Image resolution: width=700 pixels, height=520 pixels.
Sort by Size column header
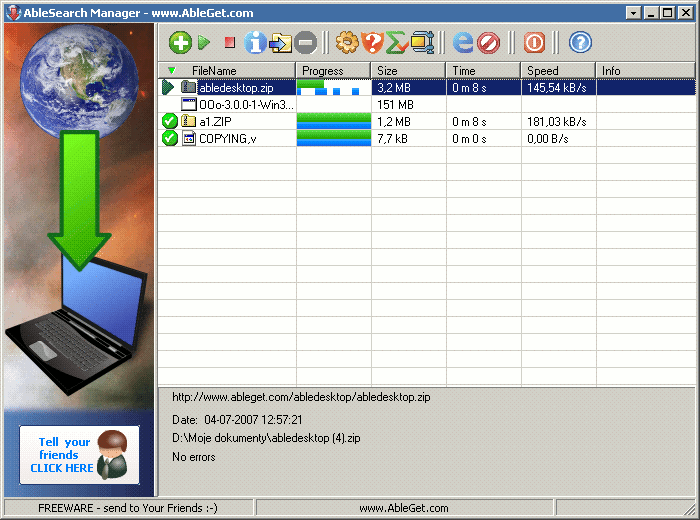[x=408, y=71]
